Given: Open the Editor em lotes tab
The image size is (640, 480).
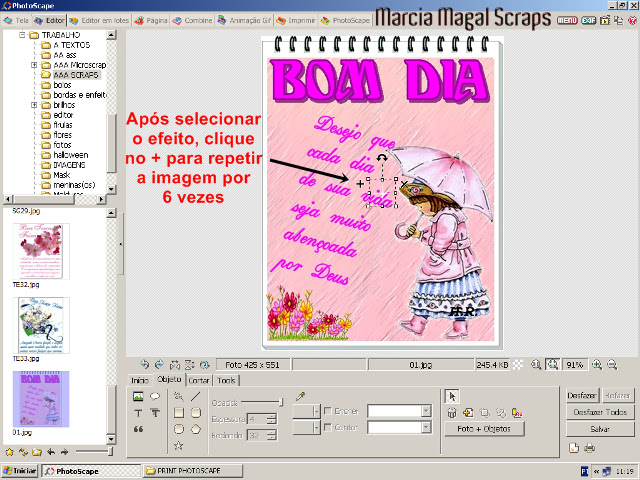Looking at the screenshot, I should (99, 20).
